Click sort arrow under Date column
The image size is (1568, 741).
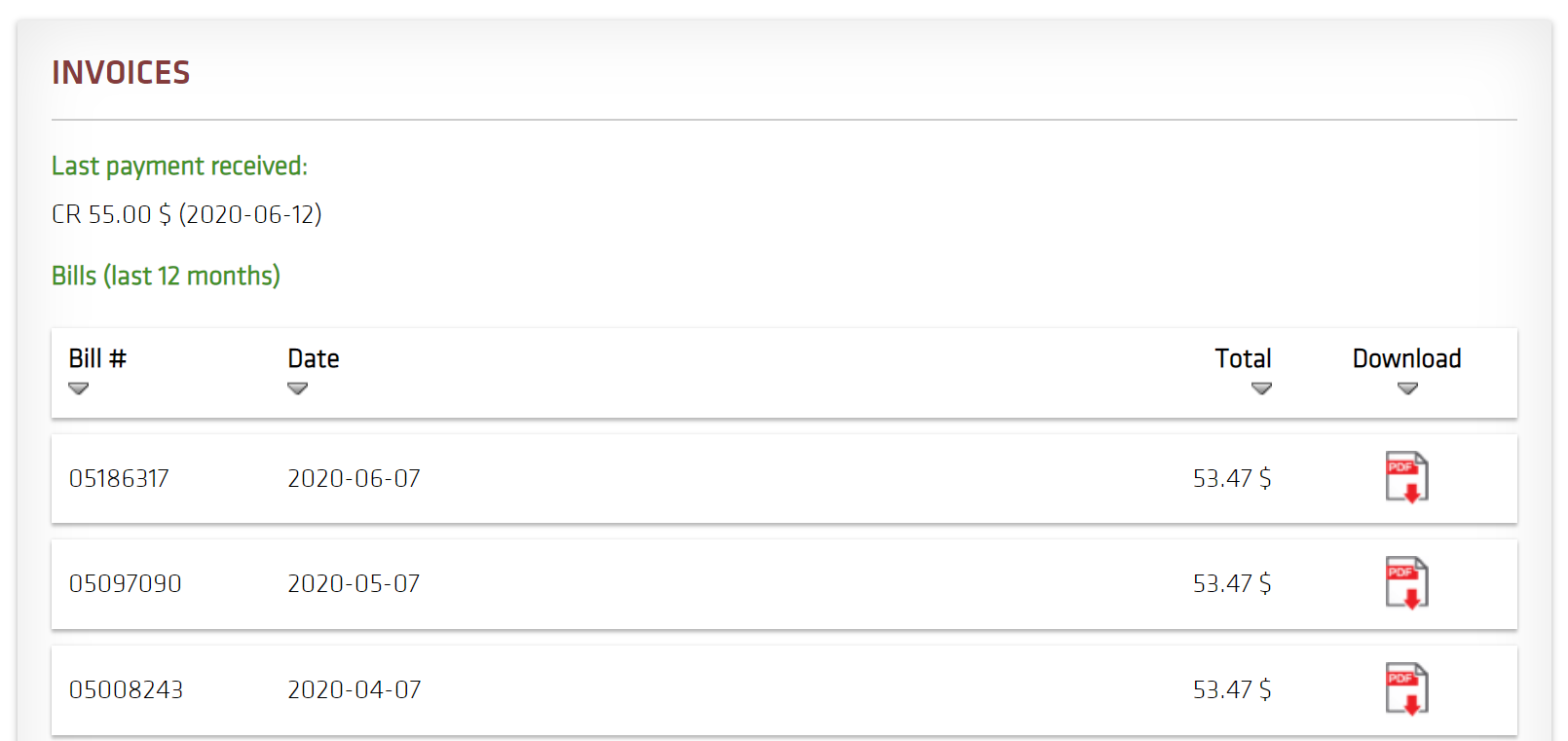pos(298,389)
